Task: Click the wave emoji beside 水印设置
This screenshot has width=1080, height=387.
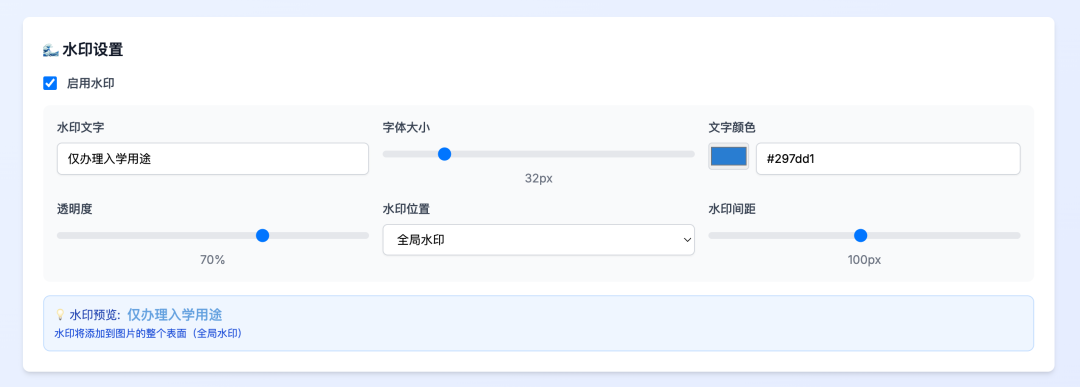Action: point(50,50)
